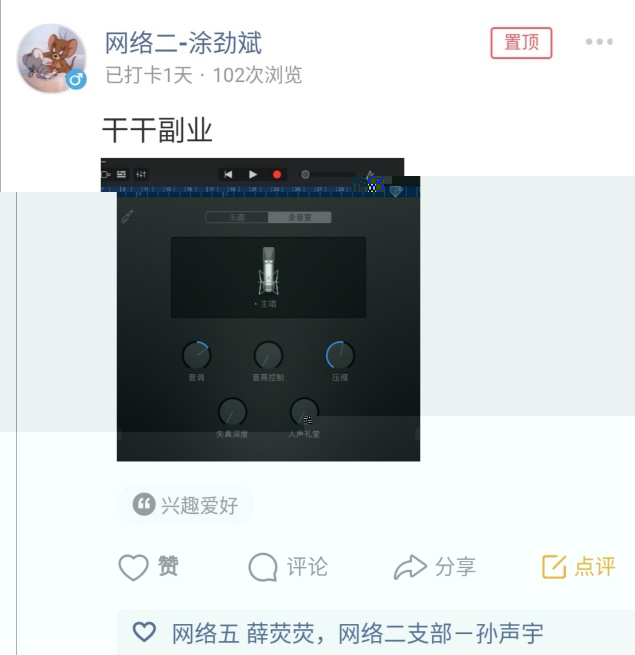Open user 网络二-涂劲斌 profile name

click(183, 43)
